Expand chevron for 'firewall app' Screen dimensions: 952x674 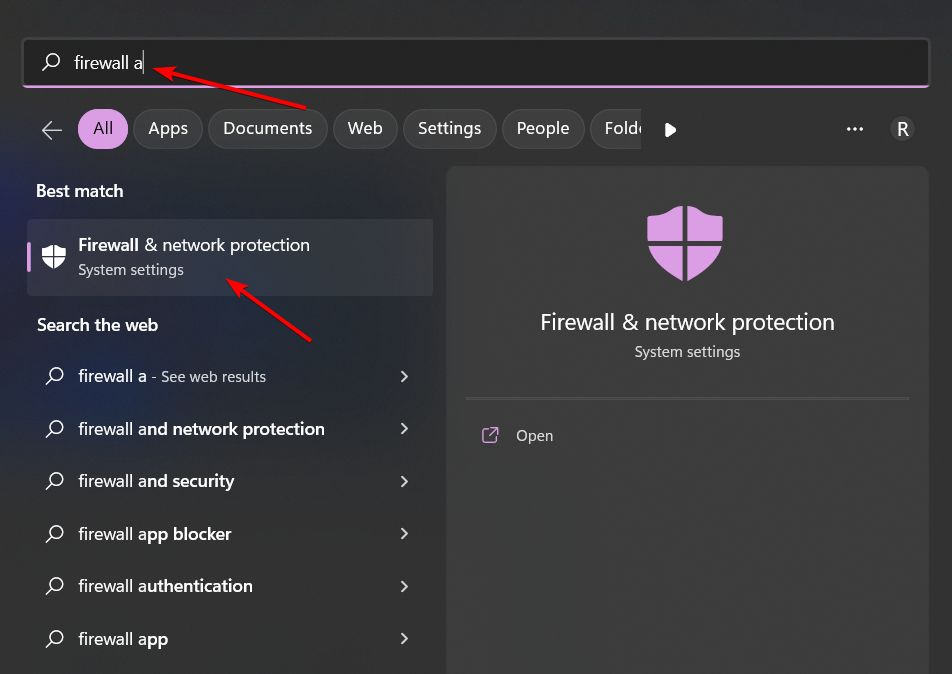point(404,638)
